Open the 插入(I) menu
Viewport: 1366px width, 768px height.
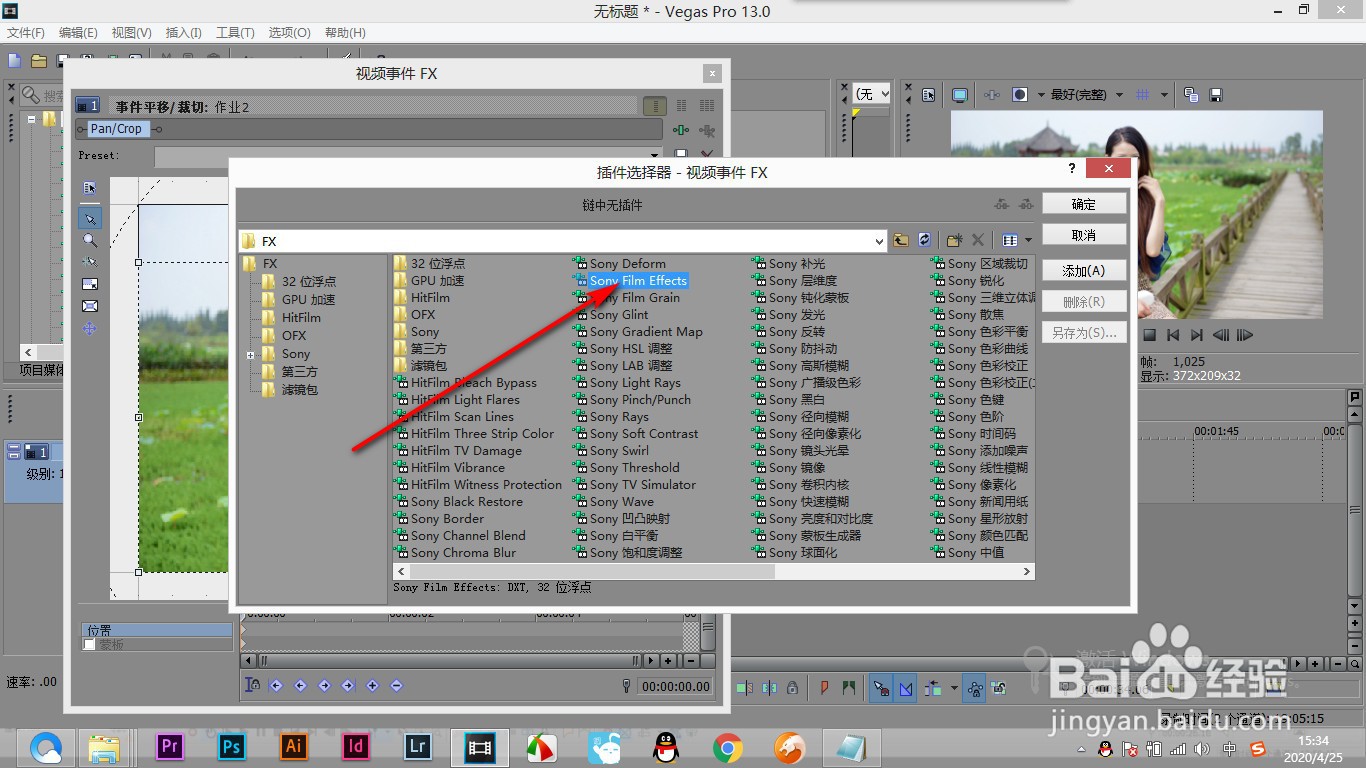click(x=184, y=33)
